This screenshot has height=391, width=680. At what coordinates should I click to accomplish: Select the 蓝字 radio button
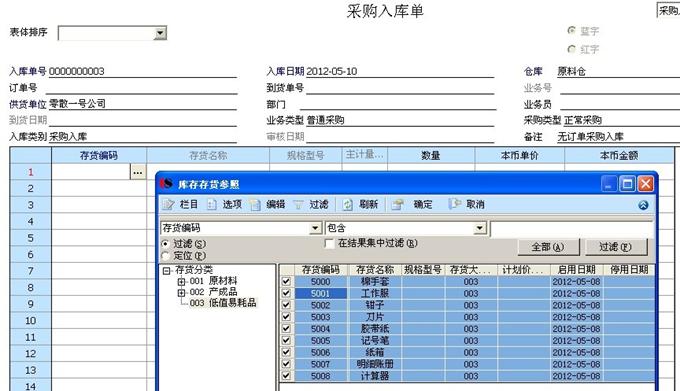point(572,30)
